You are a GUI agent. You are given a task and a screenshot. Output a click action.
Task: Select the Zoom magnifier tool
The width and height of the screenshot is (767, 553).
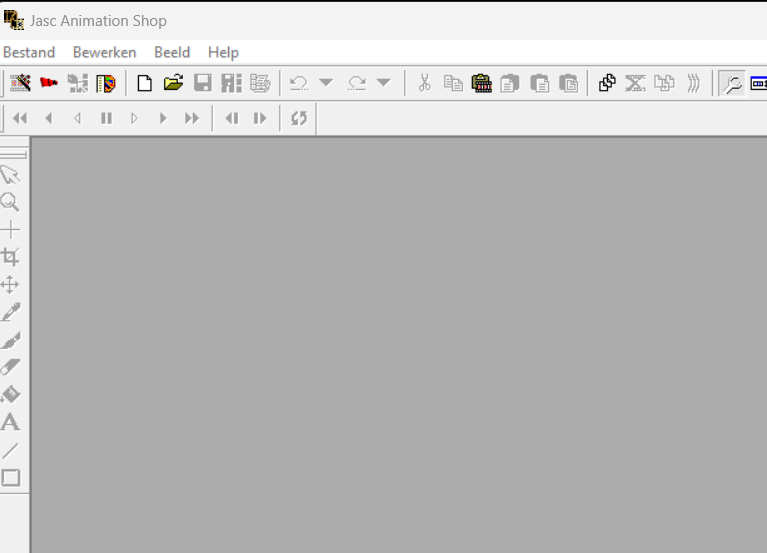click(10, 202)
